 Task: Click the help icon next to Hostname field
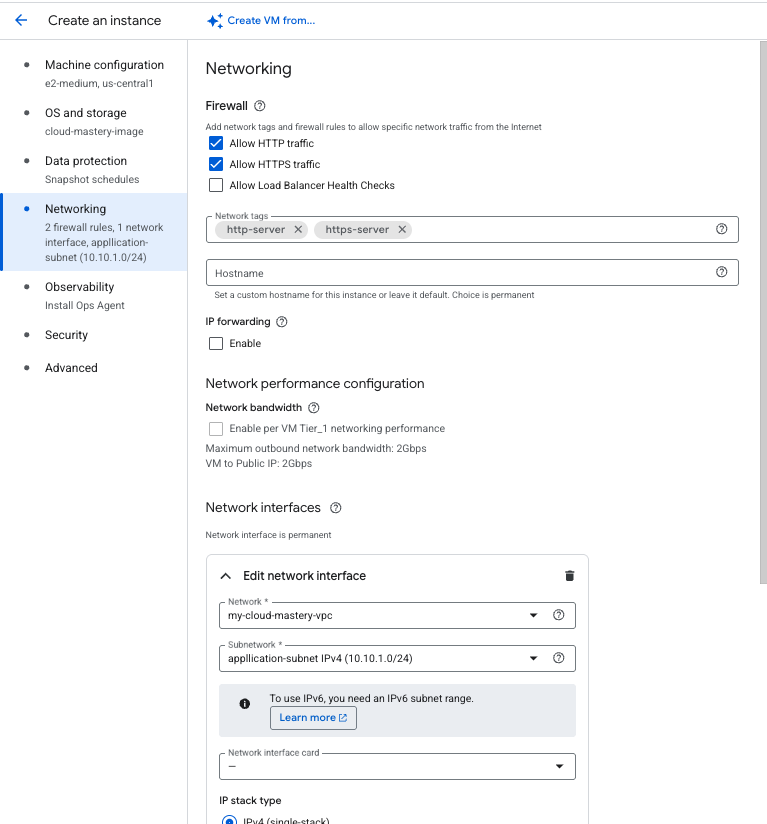pyautogui.click(x=721, y=272)
